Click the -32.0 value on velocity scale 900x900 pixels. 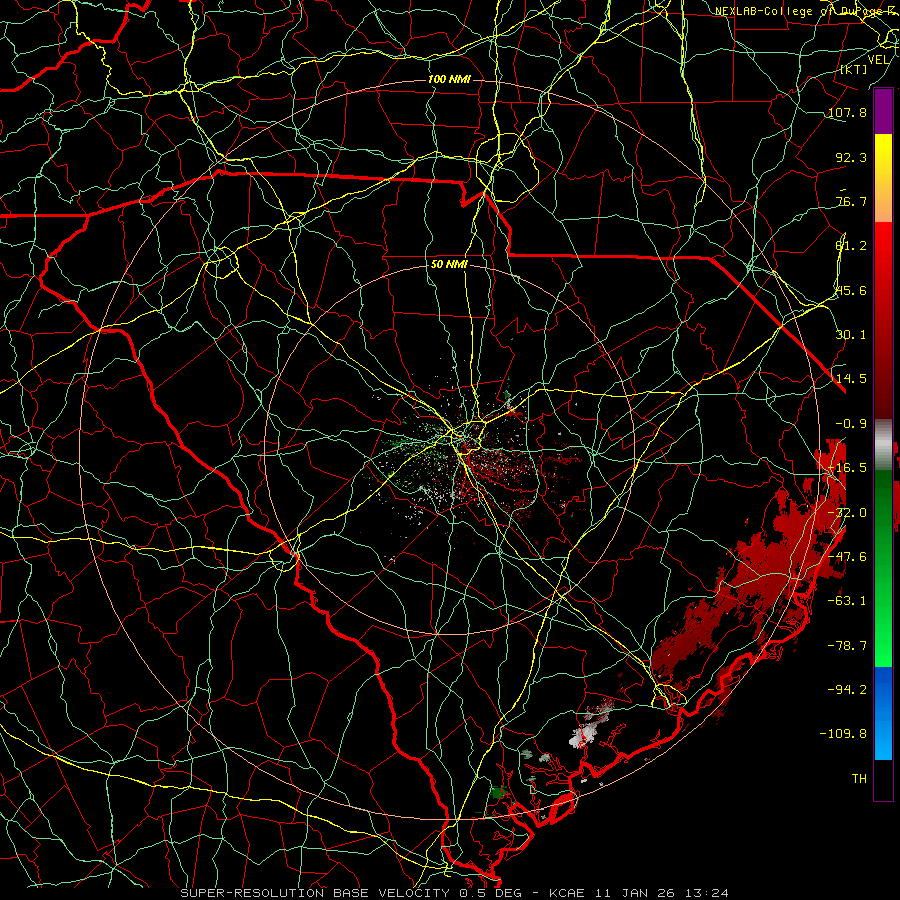tap(847, 513)
